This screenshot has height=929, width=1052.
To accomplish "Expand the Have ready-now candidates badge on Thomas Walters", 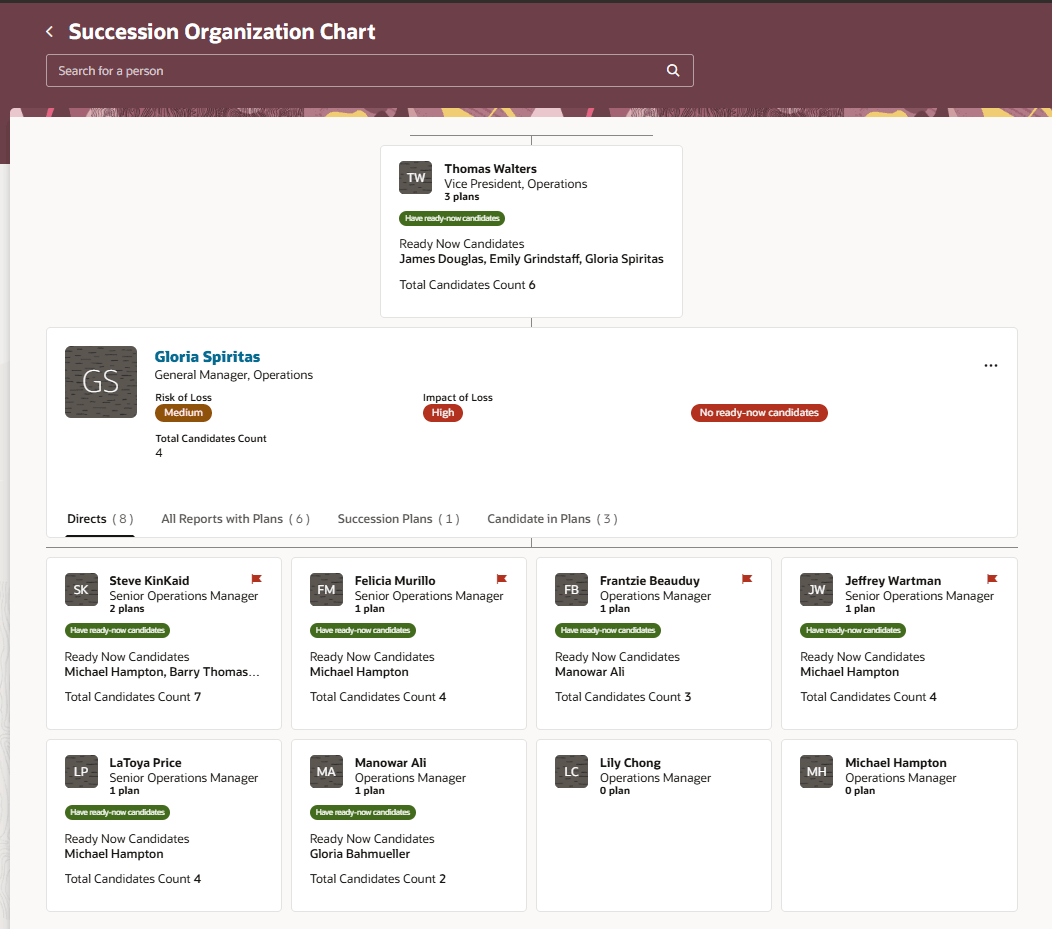I will (451, 218).
